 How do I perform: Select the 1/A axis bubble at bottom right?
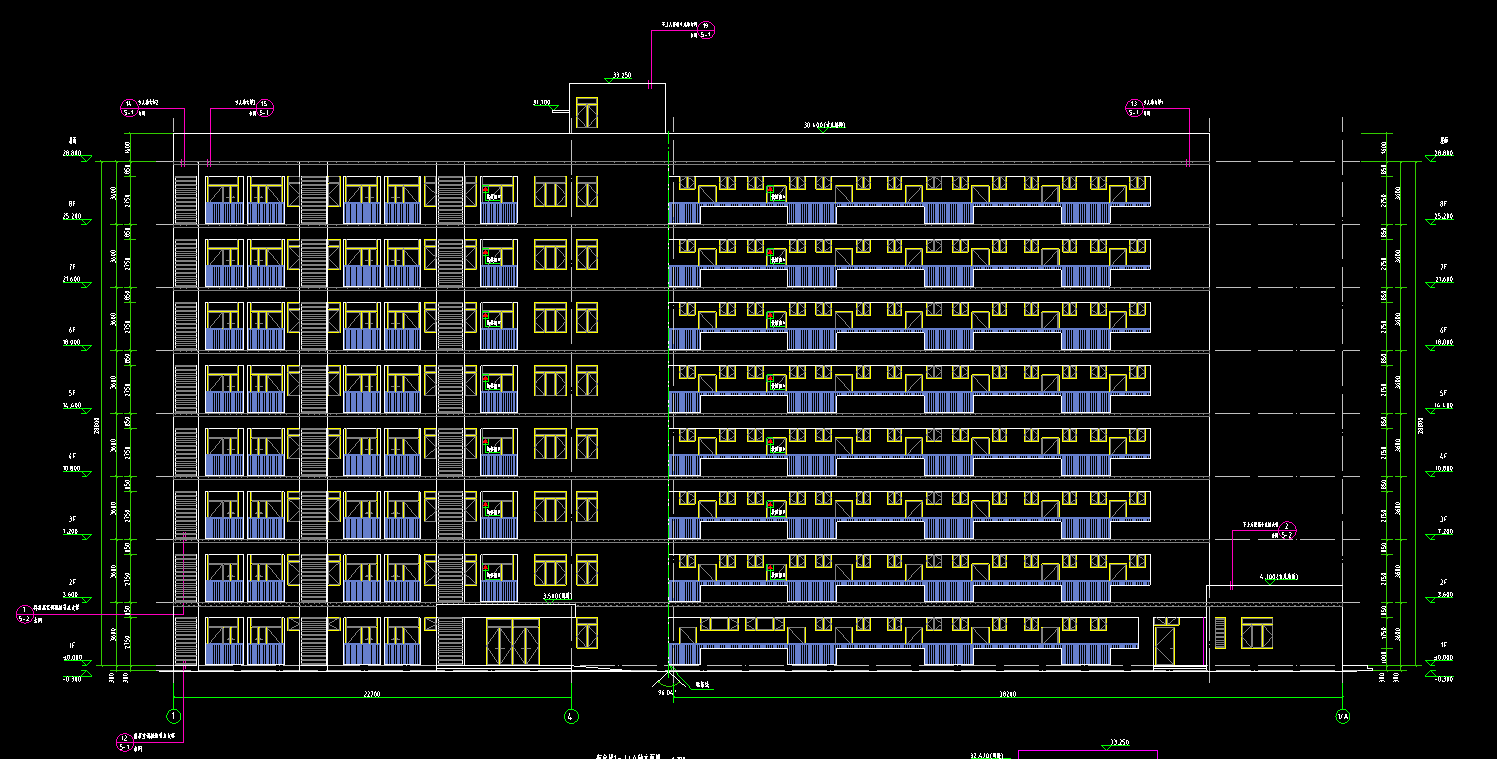click(1342, 716)
